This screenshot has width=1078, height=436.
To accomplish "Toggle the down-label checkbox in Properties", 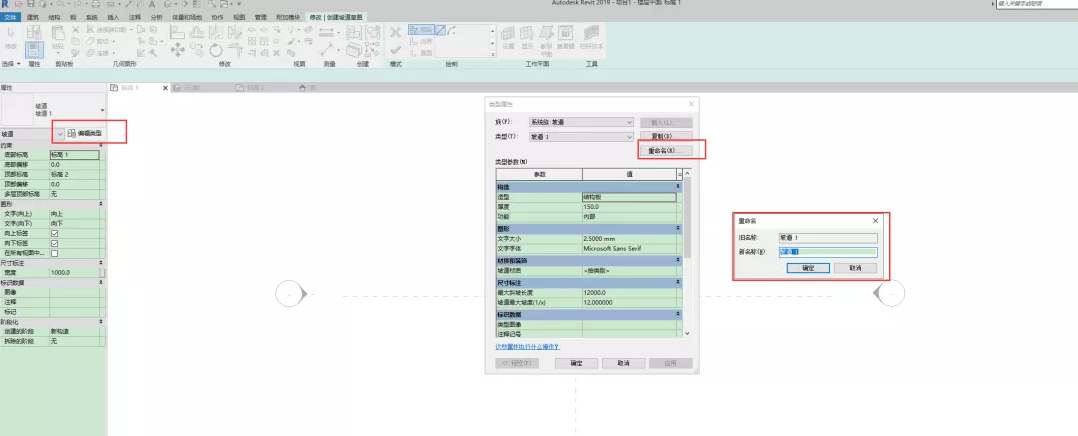I will [x=54, y=243].
